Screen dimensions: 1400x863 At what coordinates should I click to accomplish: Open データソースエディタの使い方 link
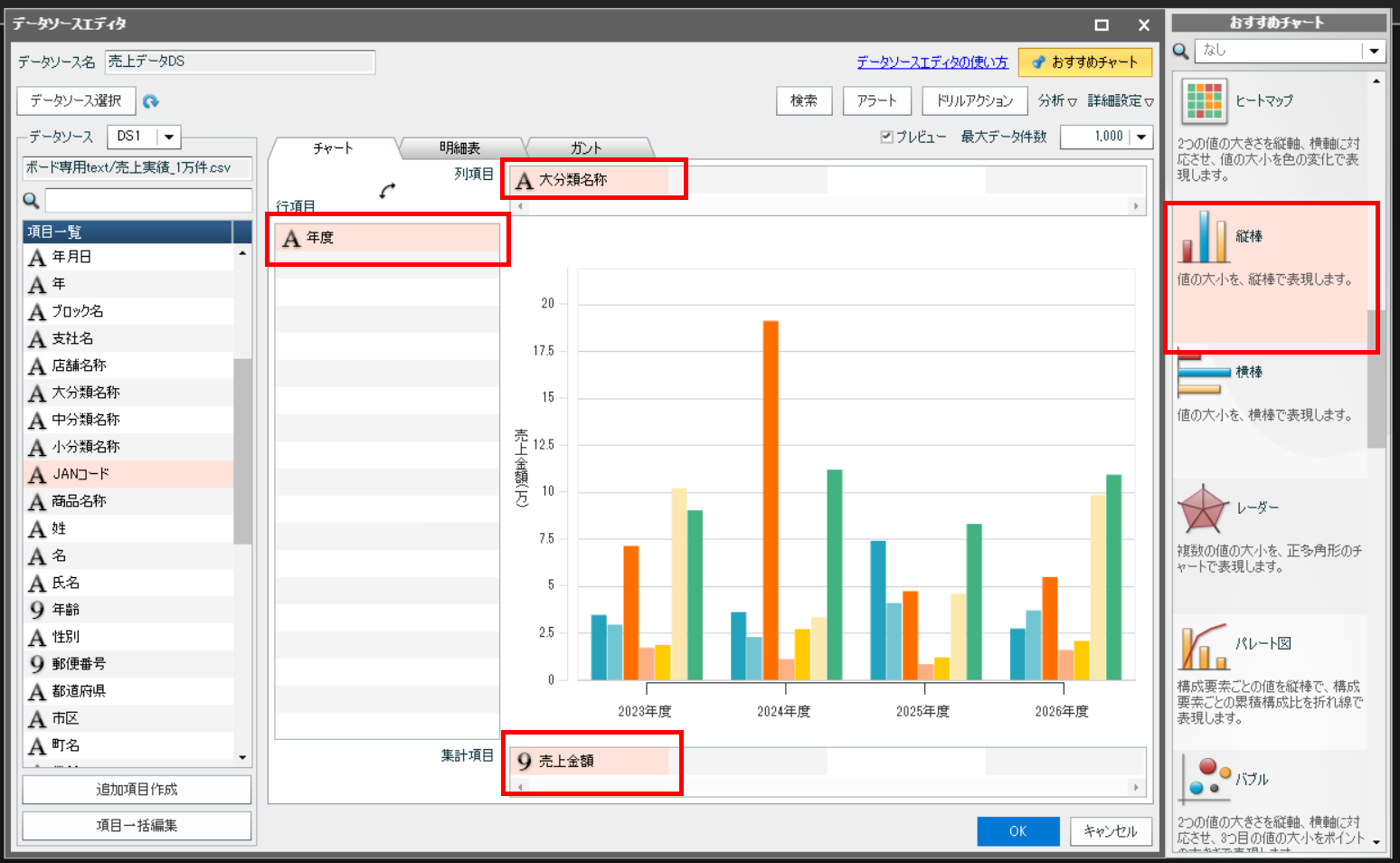932,62
